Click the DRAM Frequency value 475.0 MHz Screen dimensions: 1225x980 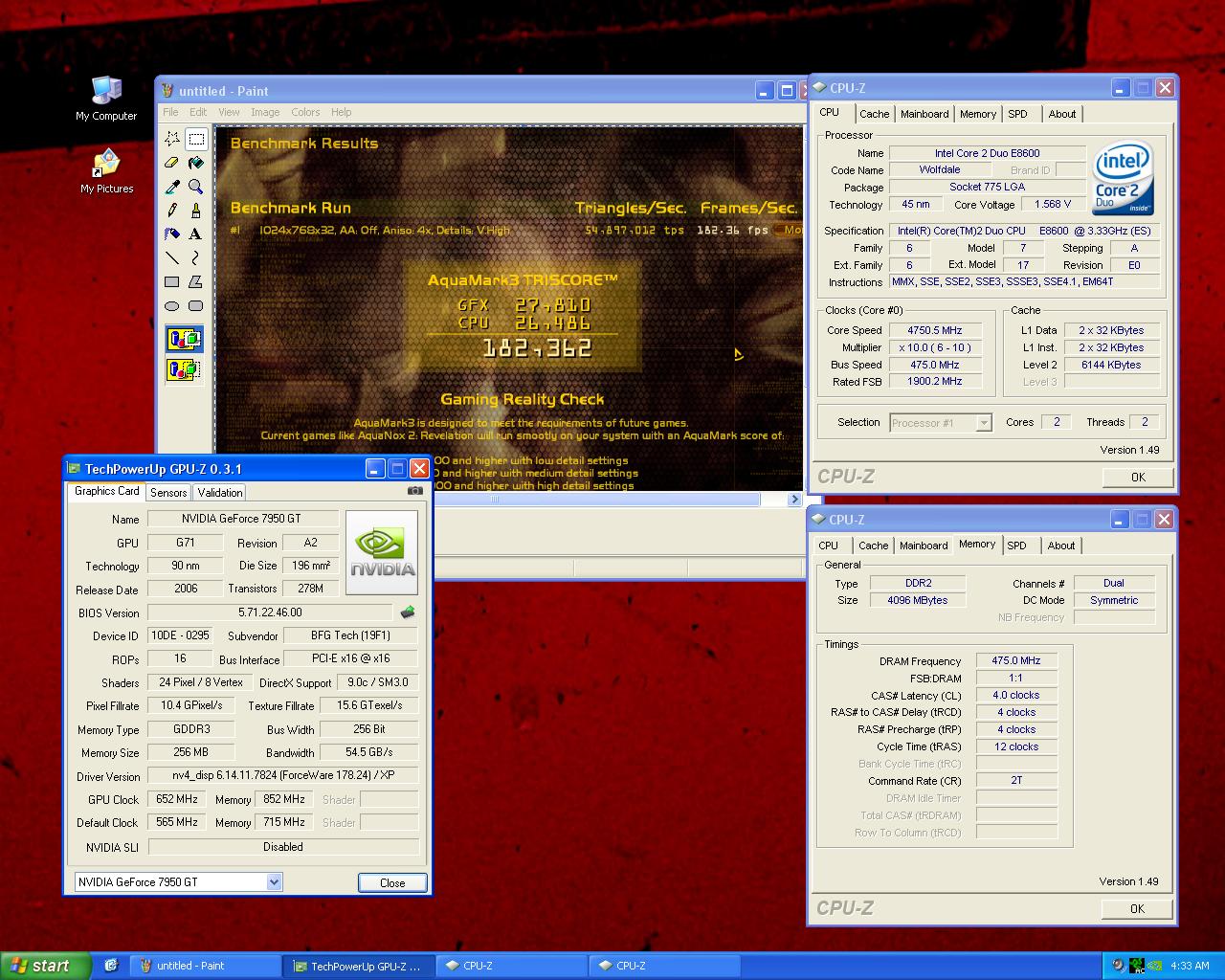(1016, 660)
